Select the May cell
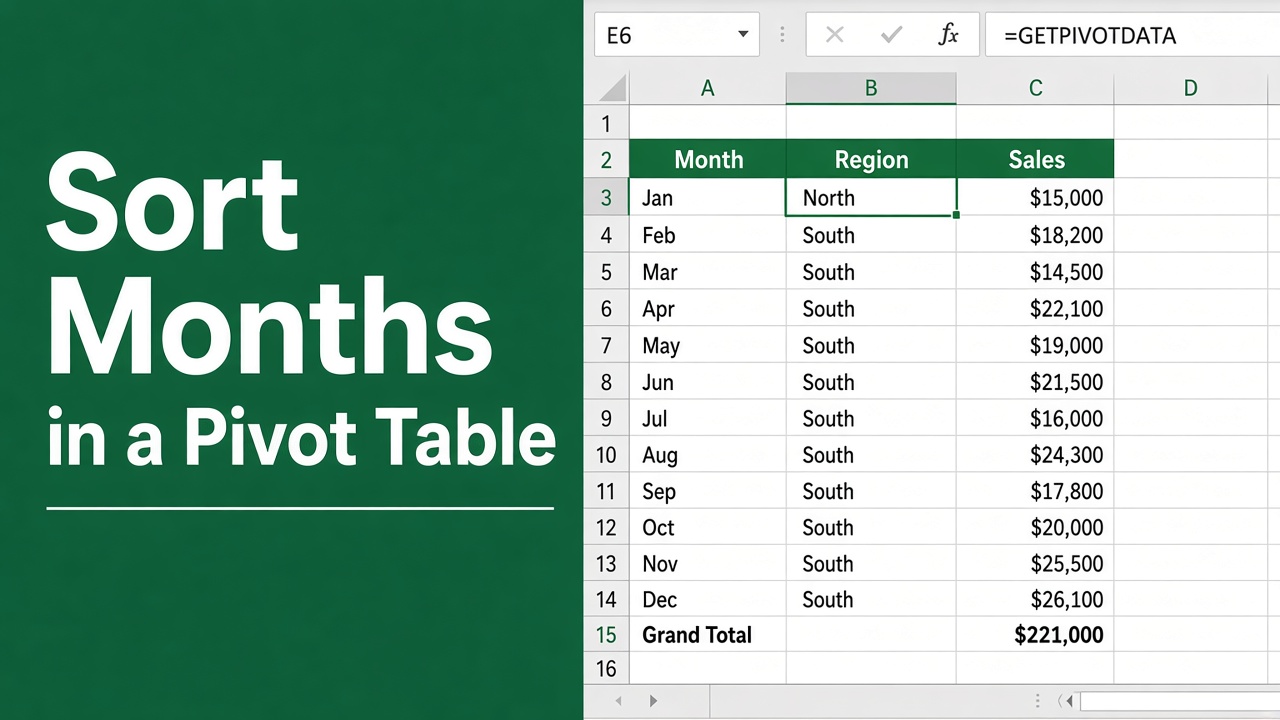Image resolution: width=1280 pixels, height=720 pixels. [707, 345]
